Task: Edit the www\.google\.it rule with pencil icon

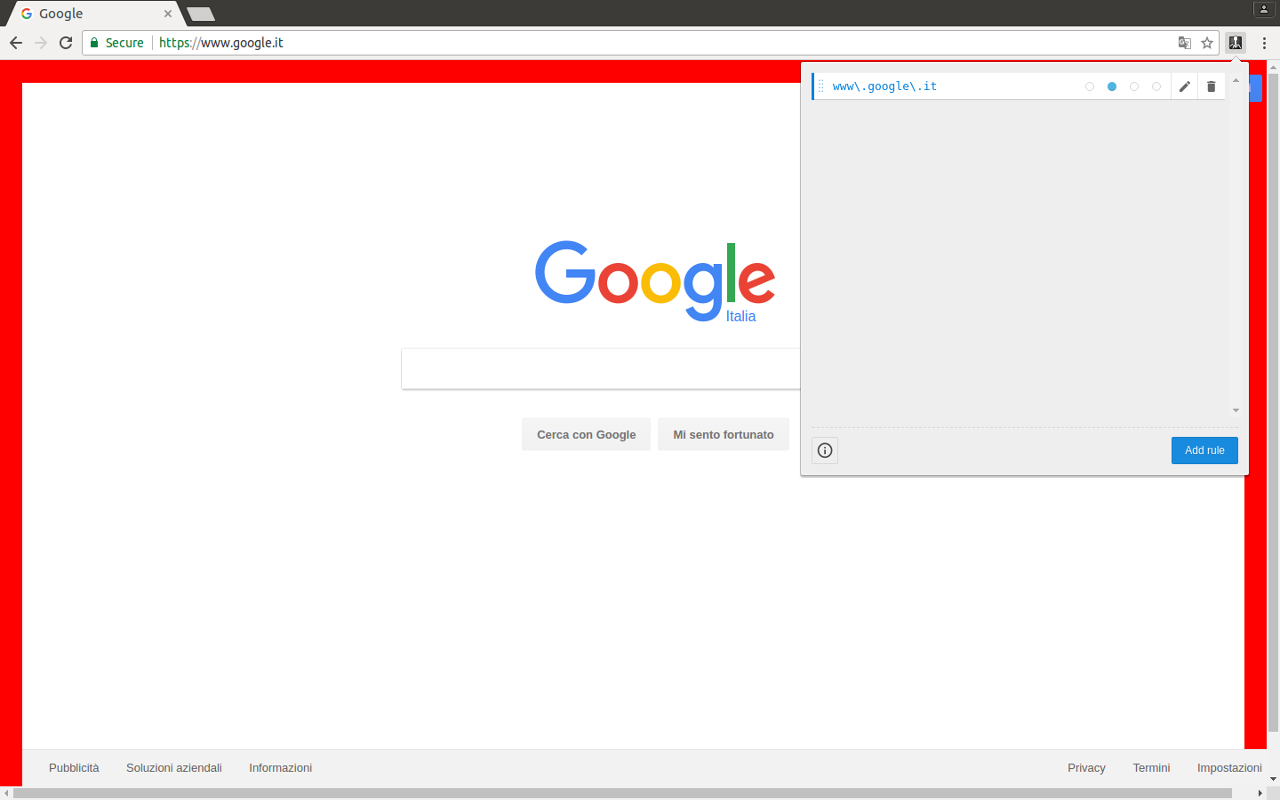Action: (1185, 87)
